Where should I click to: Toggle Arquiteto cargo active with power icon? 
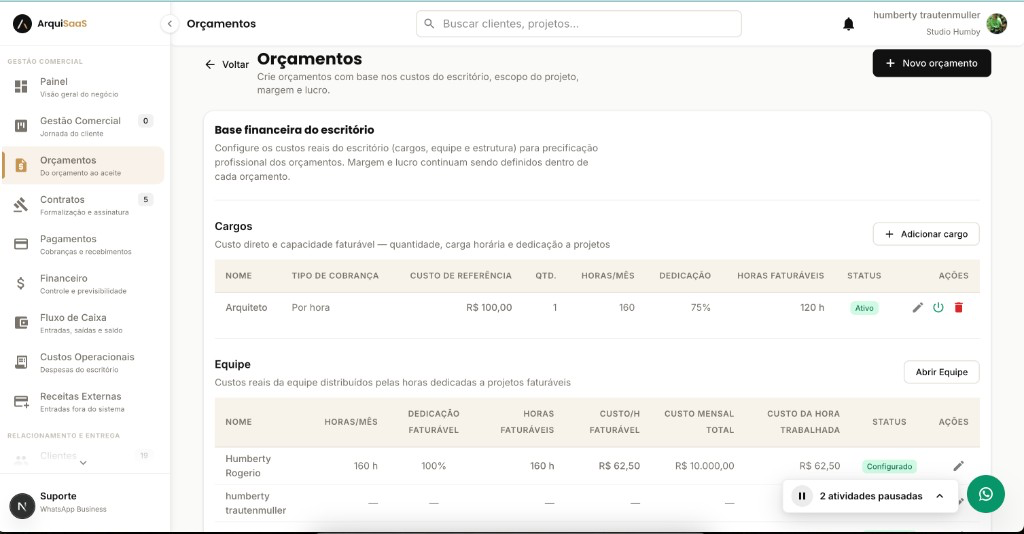coord(938,307)
